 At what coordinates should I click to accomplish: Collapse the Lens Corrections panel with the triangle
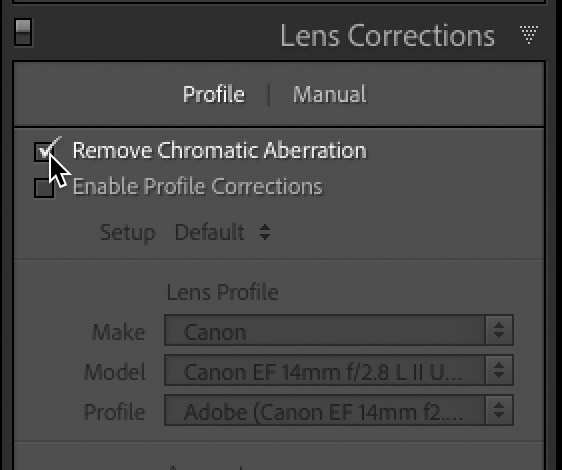[529, 34]
